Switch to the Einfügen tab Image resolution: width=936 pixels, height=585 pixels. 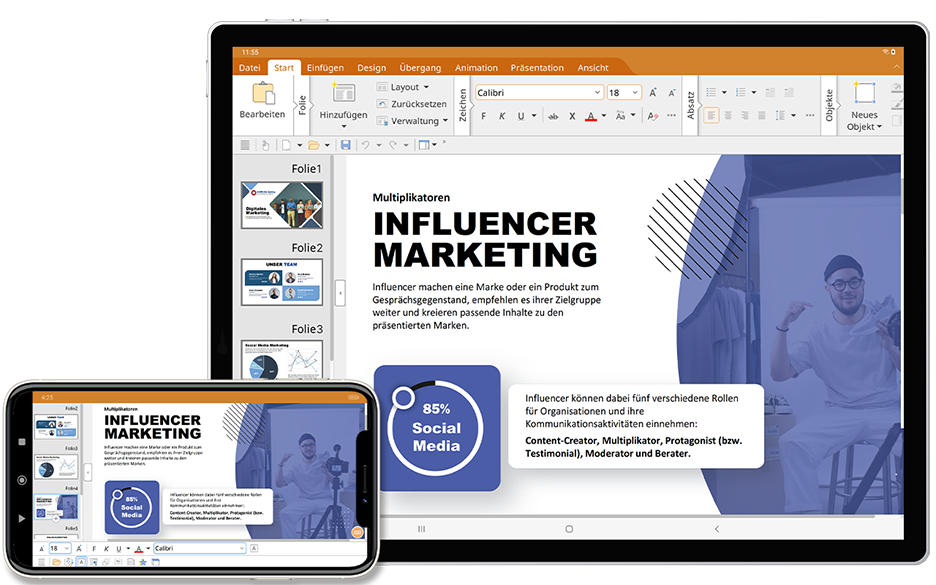(x=325, y=67)
